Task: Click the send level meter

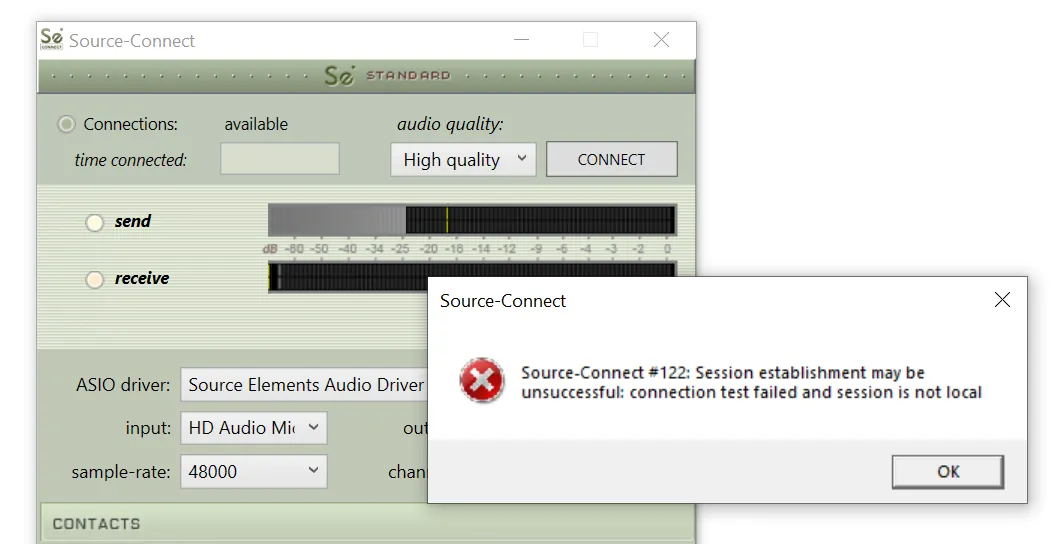Action: coord(472,220)
